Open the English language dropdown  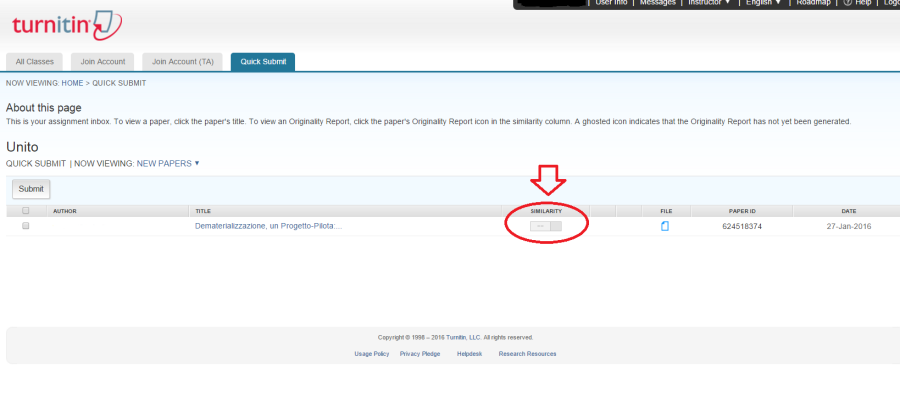coord(763,3)
